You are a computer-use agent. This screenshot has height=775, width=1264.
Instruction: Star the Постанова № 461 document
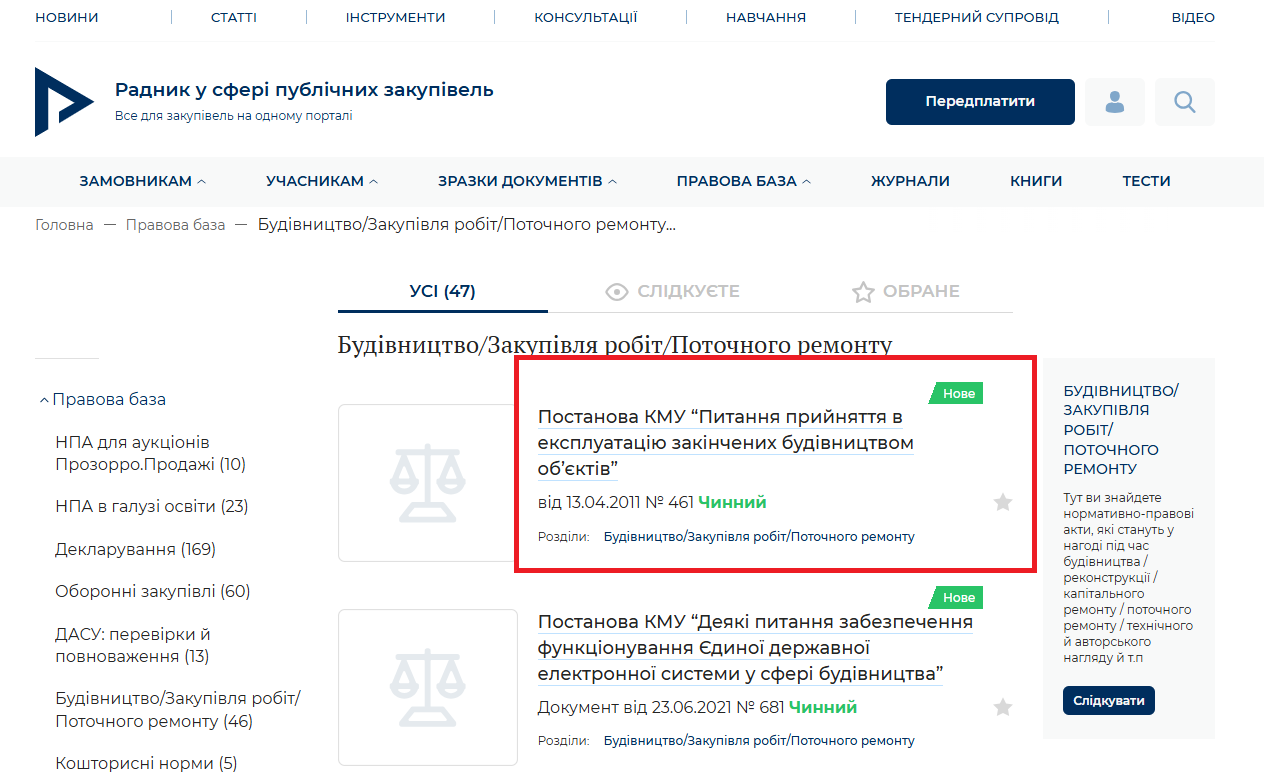[x=1003, y=502]
